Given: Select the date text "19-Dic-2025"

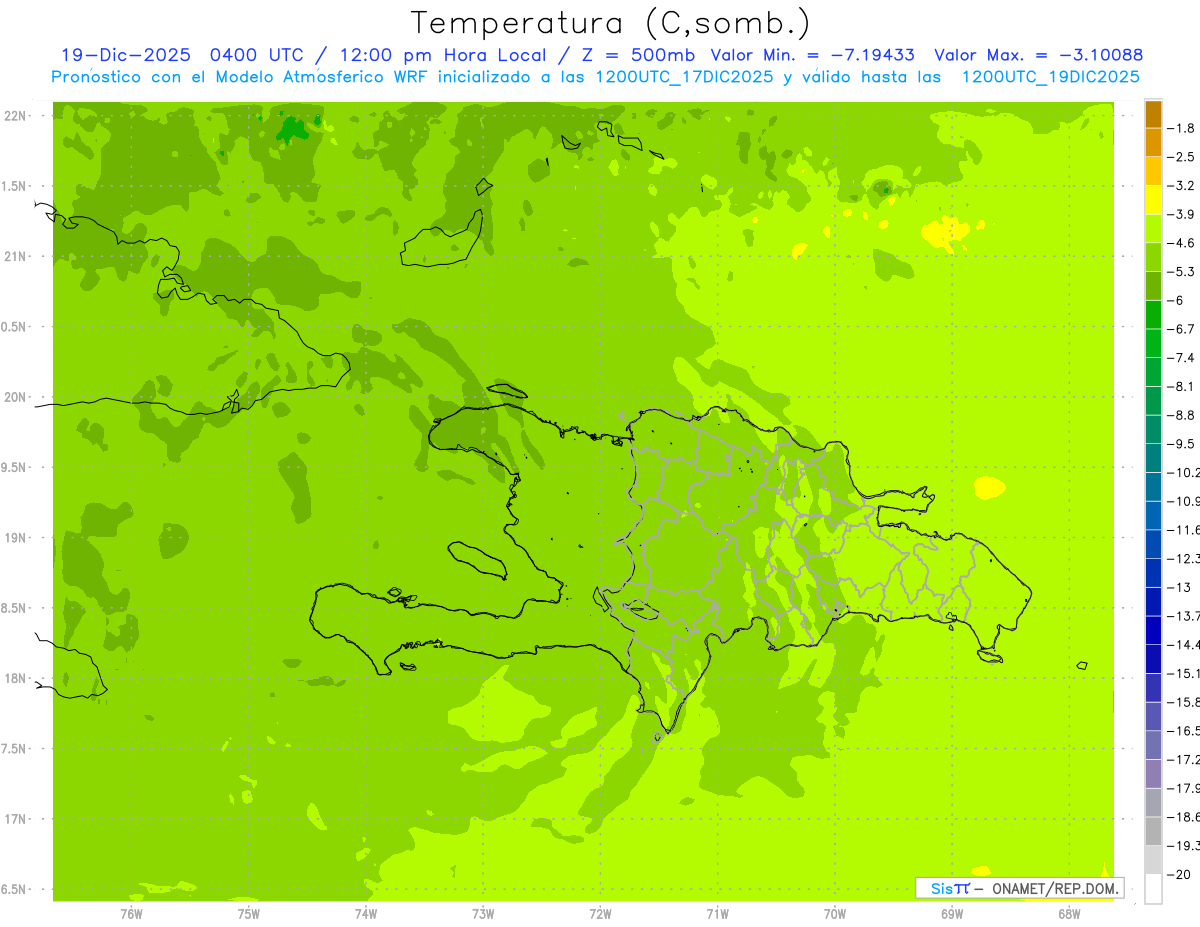Looking at the screenshot, I should [126, 55].
